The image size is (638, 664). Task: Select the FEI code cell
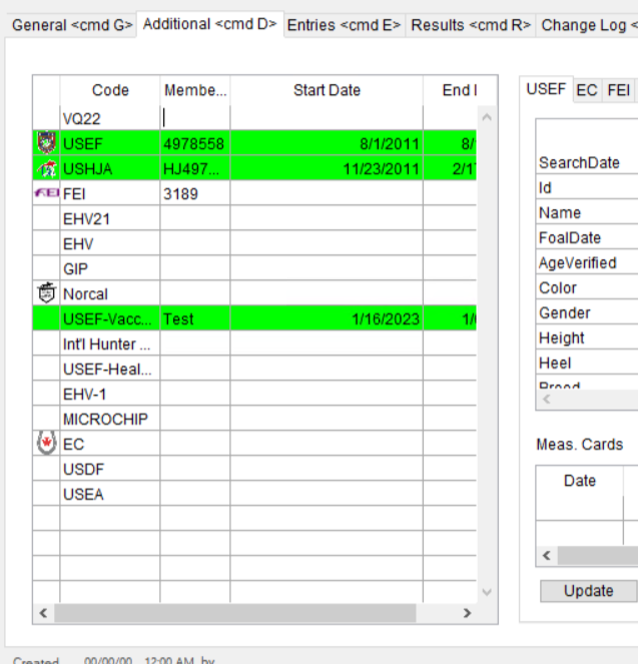pos(110,194)
